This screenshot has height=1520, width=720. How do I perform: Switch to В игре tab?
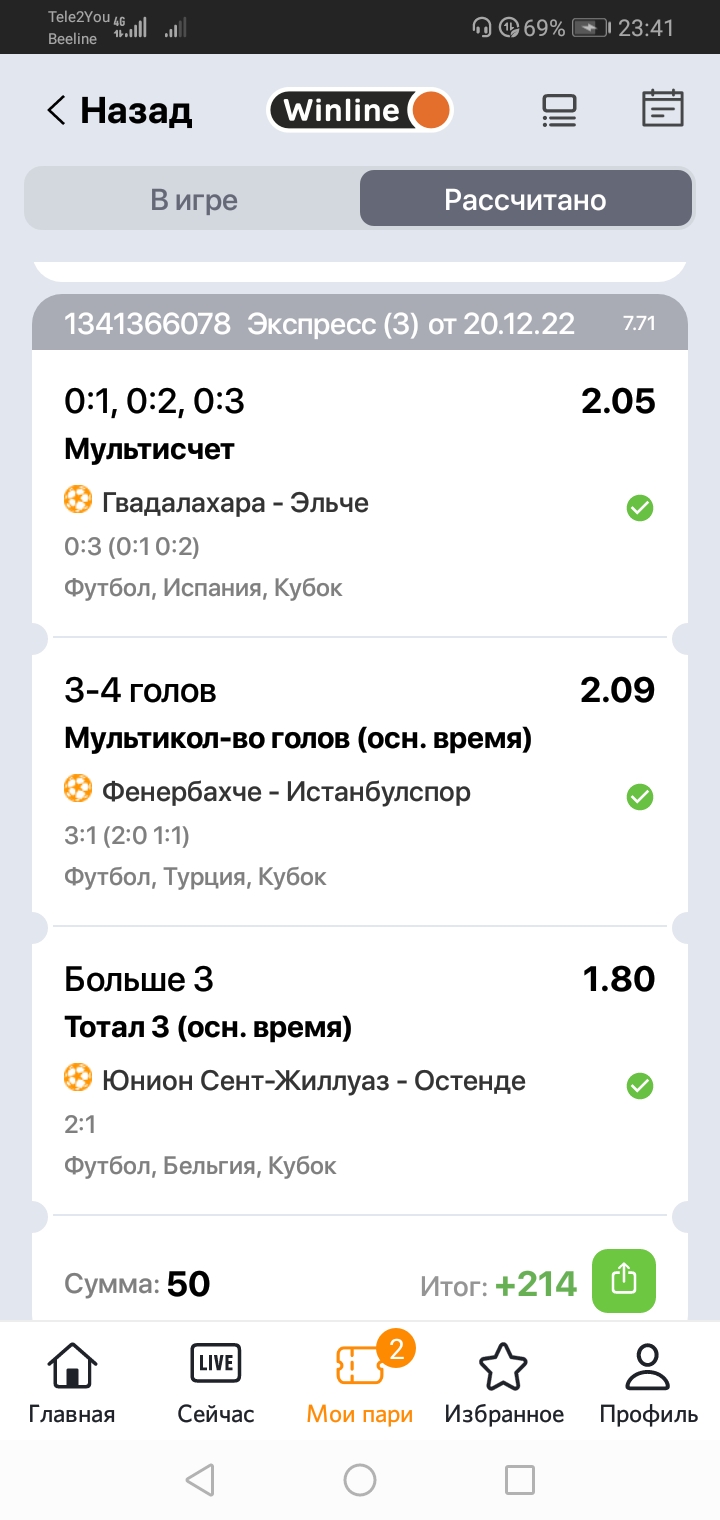tap(194, 200)
